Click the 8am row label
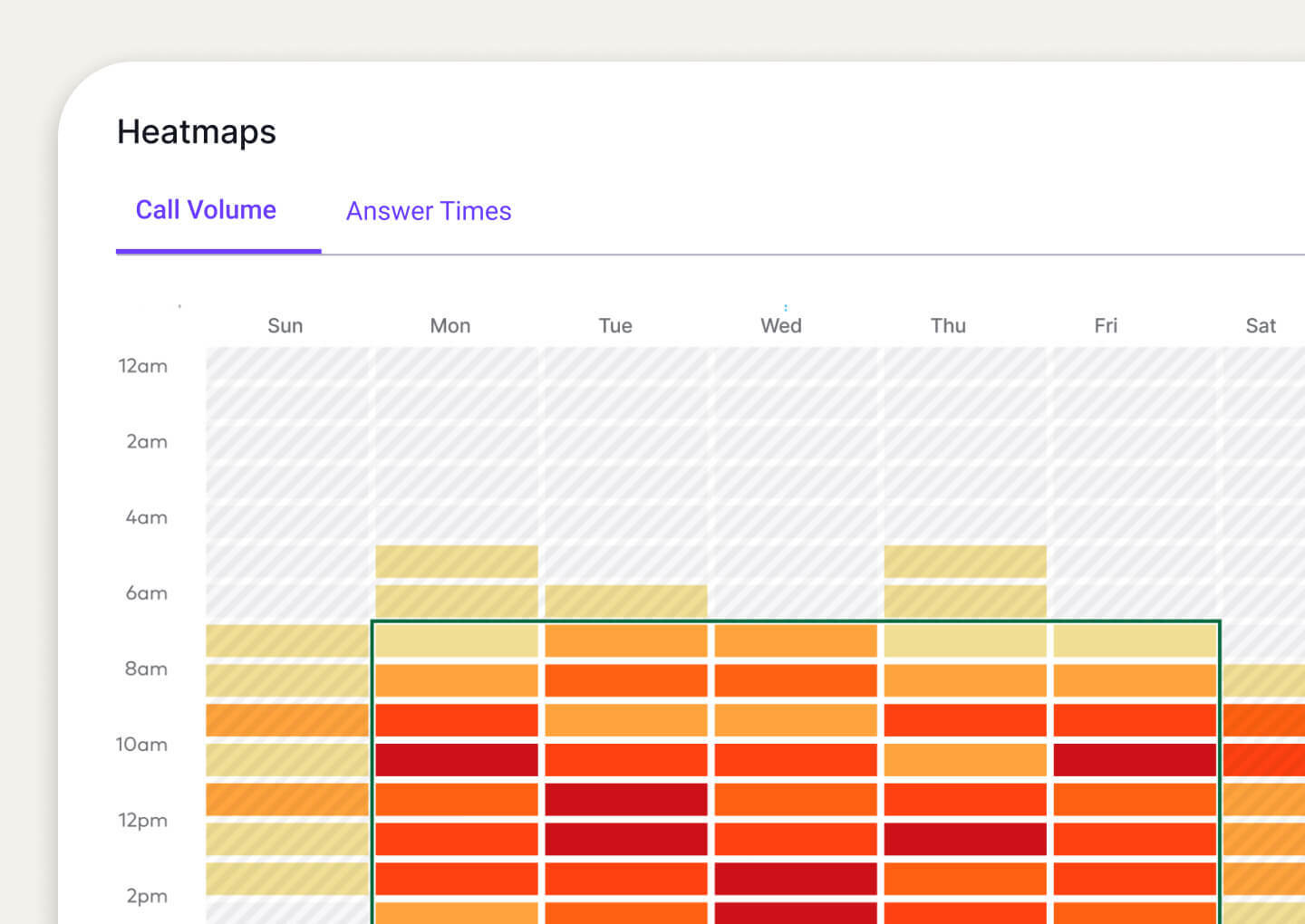Viewport: 1305px width, 924px height. pyautogui.click(x=146, y=669)
